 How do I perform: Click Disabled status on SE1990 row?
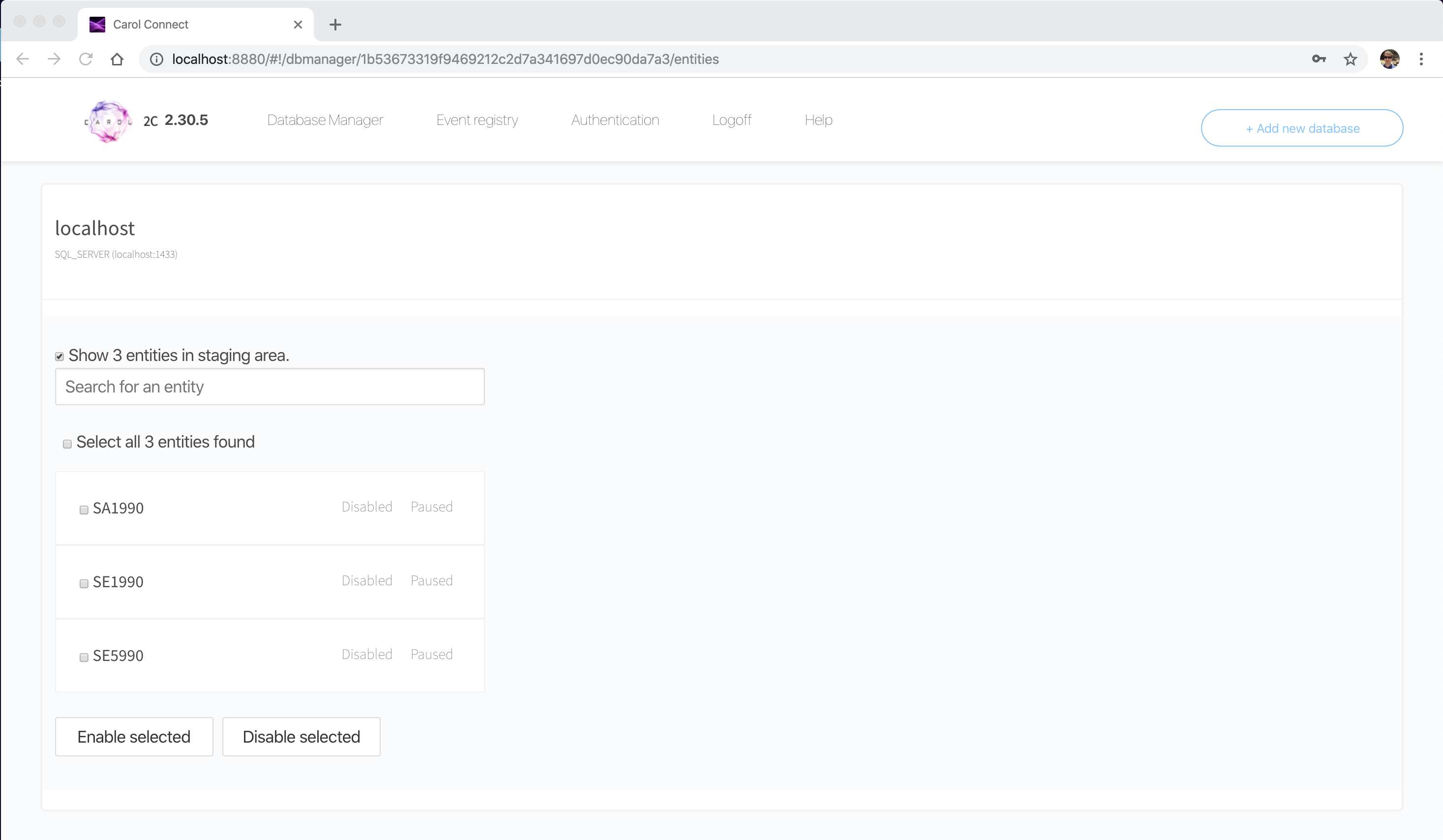pos(367,581)
